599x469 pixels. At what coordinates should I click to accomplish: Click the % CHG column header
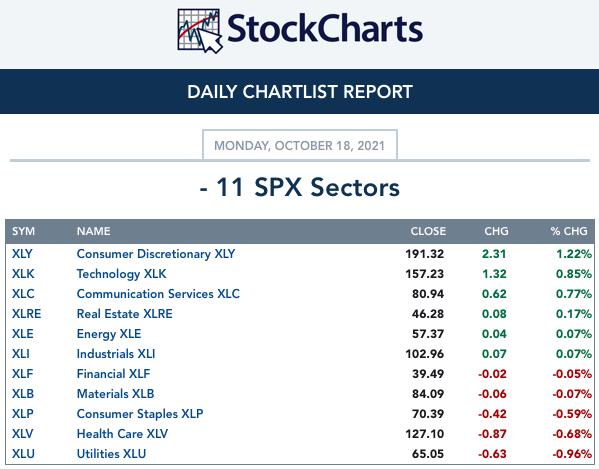pyautogui.click(x=569, y=231)
